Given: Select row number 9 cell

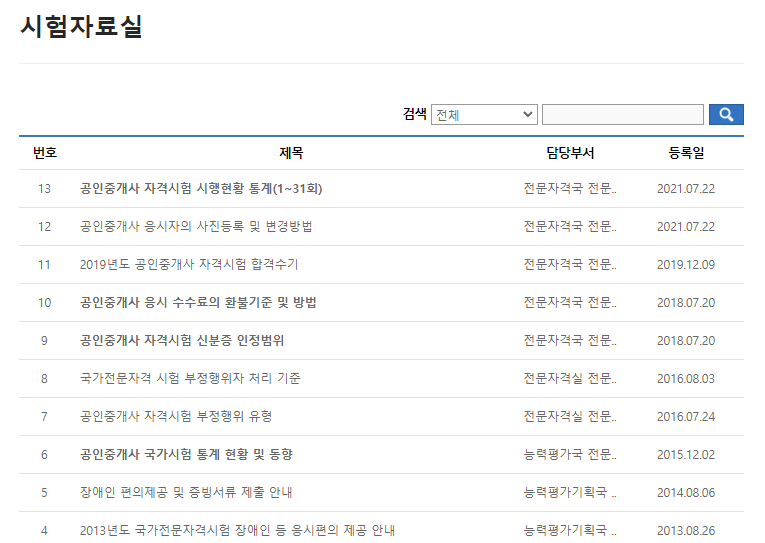Looking at the screenshot, I should 44,341.
